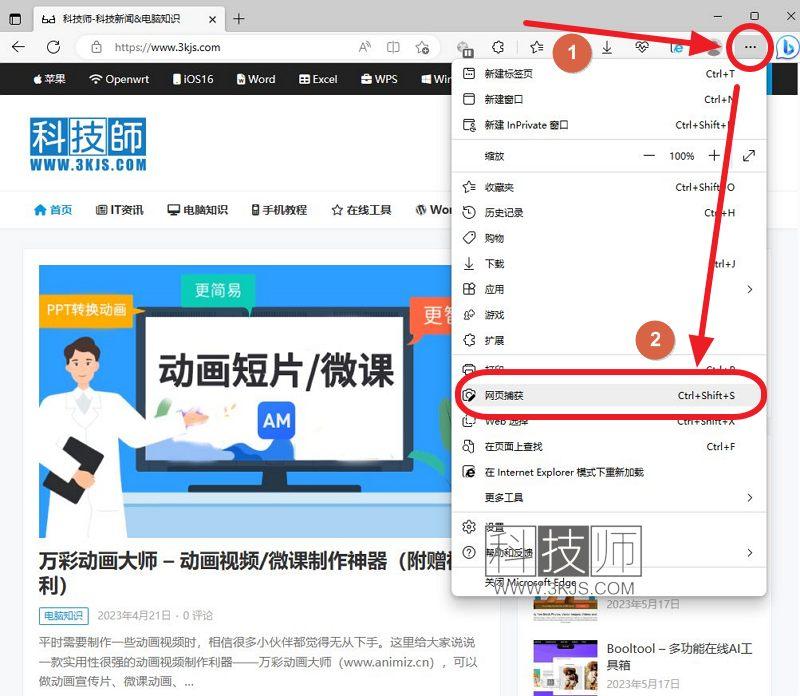
Task: Click the browser back arrow
Action: point(18,47)
